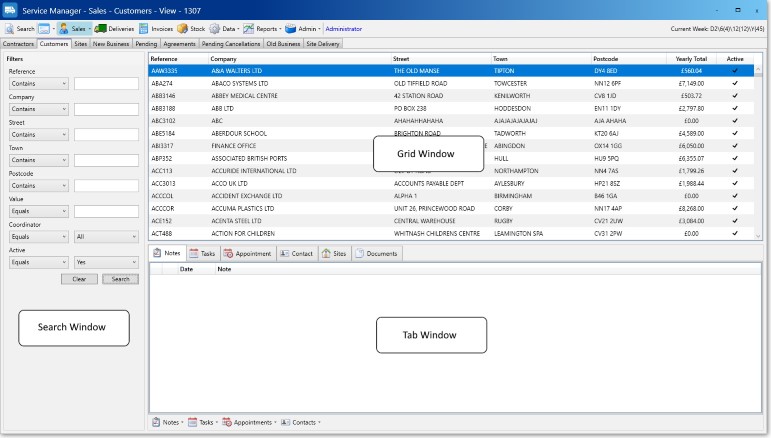Click the Contacts icon in bottom toolbar
Image resolution: width=771 pixels, height=438 pixels.
tap(285, 422)
